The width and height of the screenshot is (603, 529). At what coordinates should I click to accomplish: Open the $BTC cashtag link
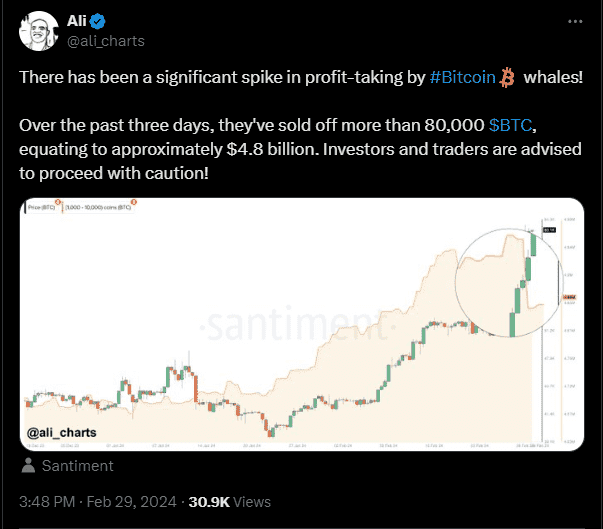(514, 124)
